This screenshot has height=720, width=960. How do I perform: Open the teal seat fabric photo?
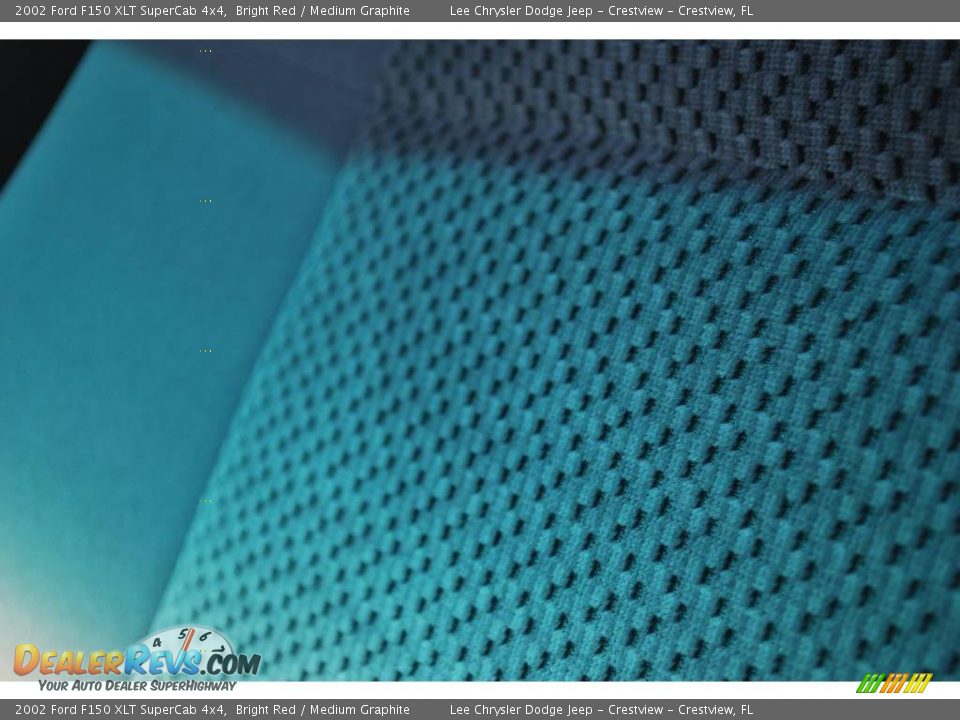[480, 360]
